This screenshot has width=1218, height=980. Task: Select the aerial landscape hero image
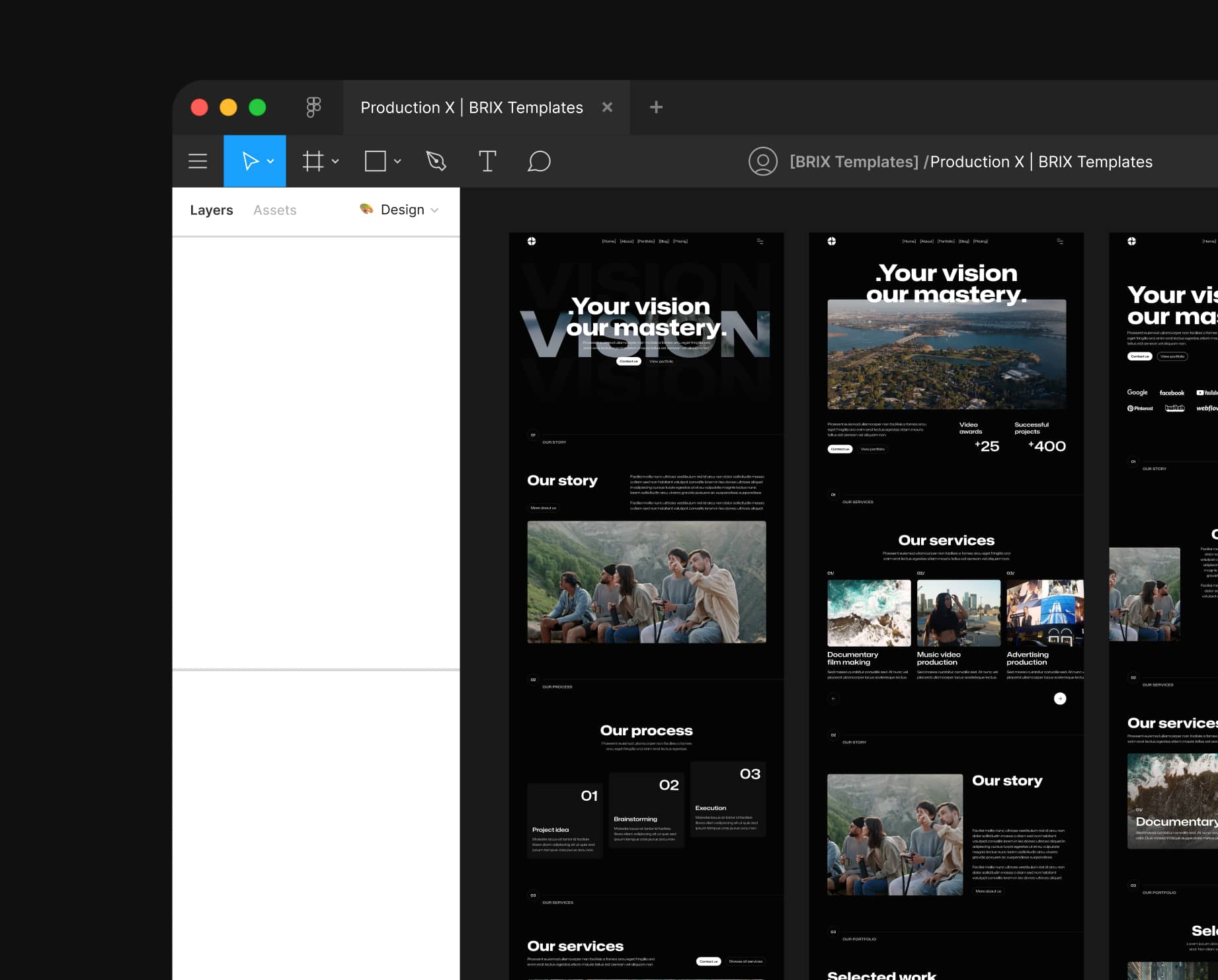(x=947, y=354)
